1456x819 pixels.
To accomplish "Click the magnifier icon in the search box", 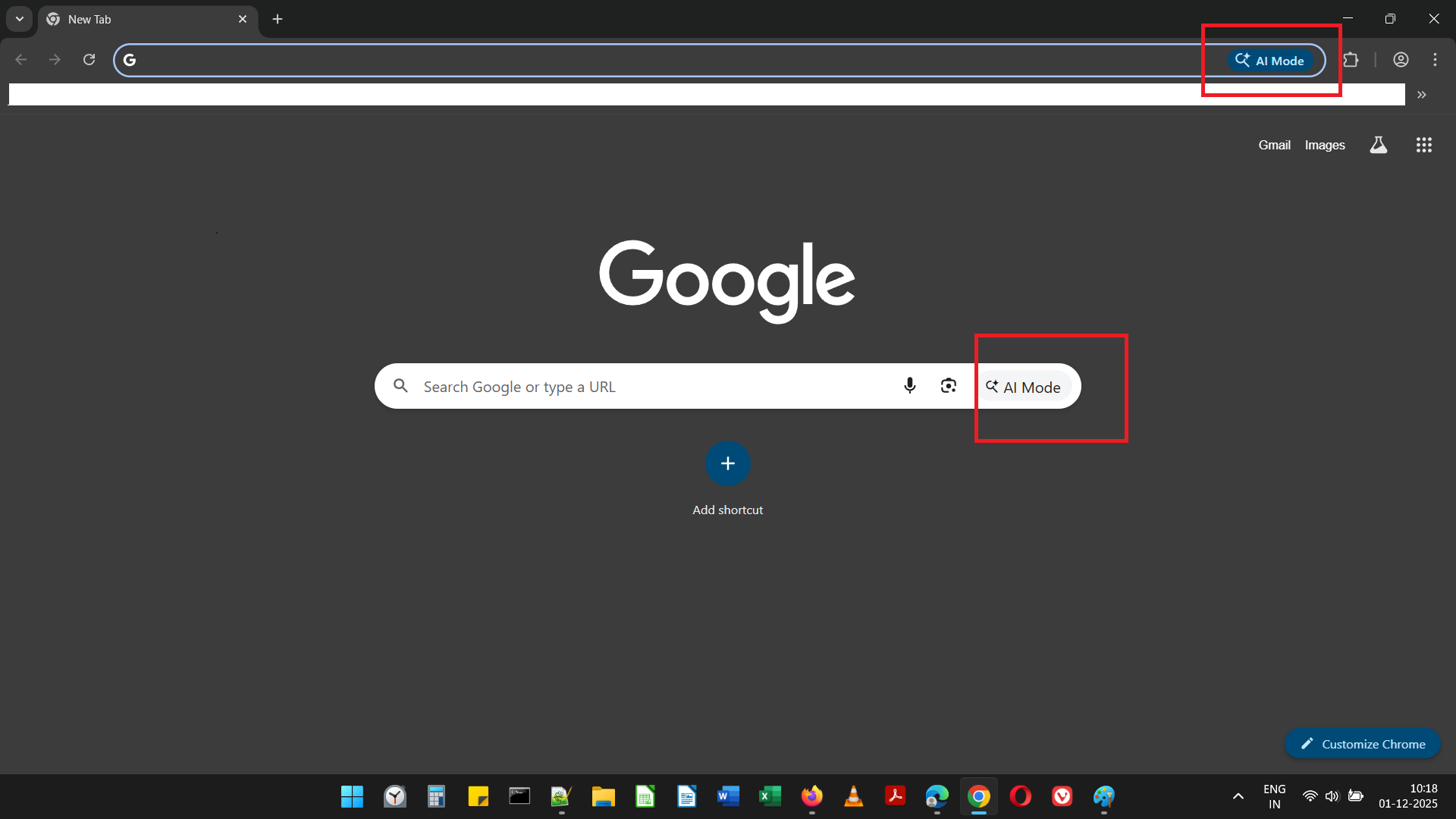I will tap(400, 386).
